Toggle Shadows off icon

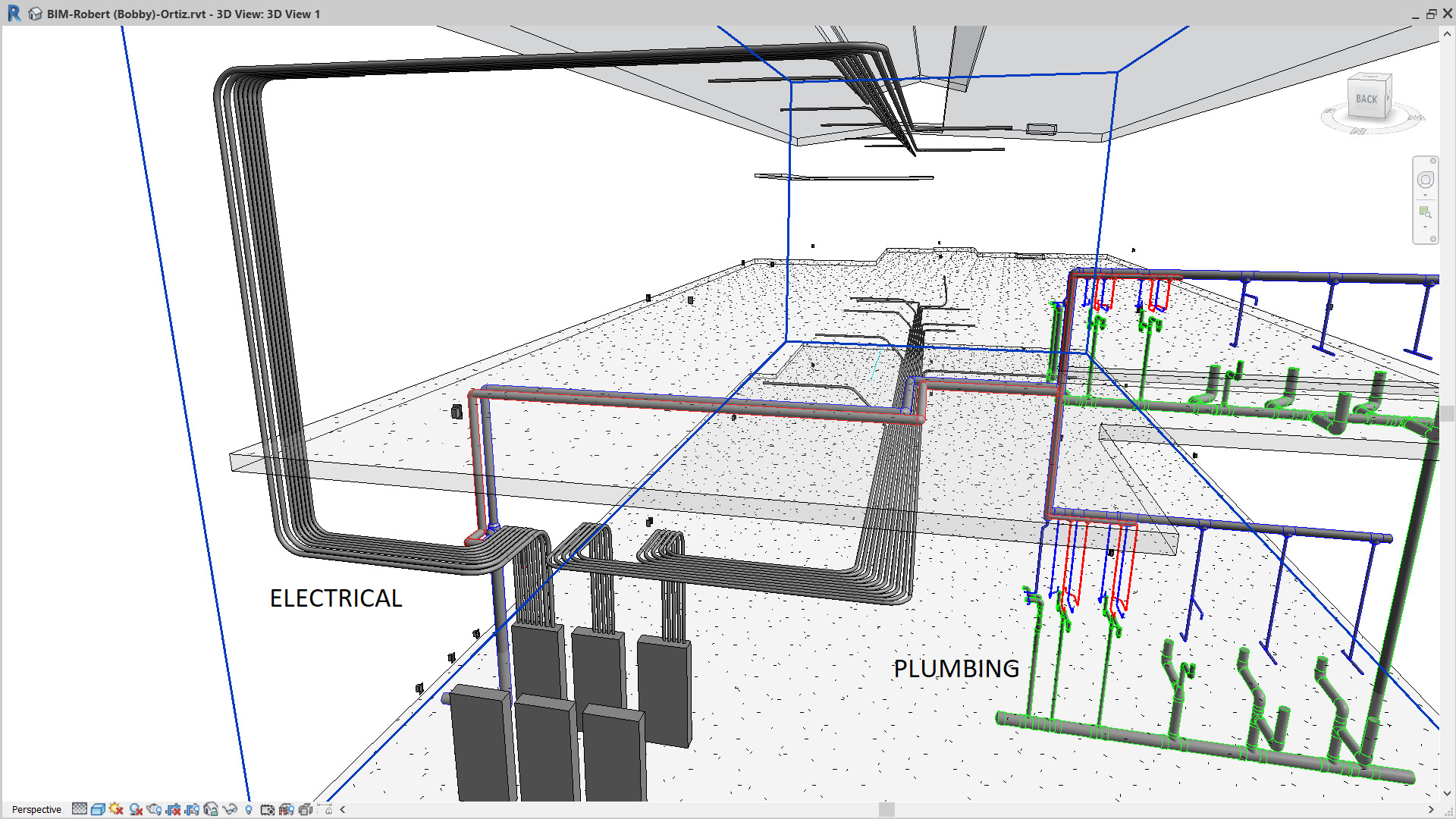click(x=136, y=809)
